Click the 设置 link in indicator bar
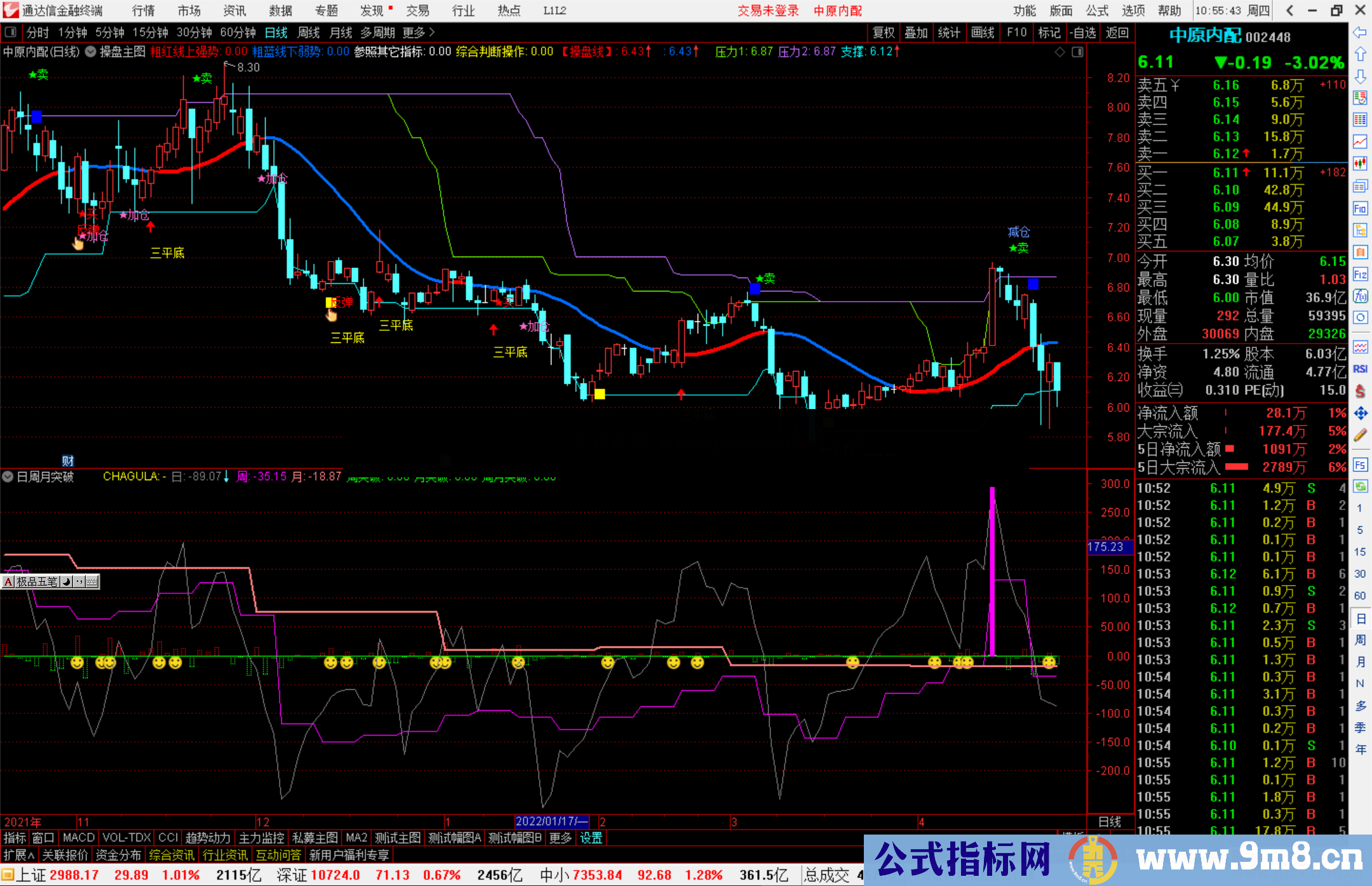 591,838
